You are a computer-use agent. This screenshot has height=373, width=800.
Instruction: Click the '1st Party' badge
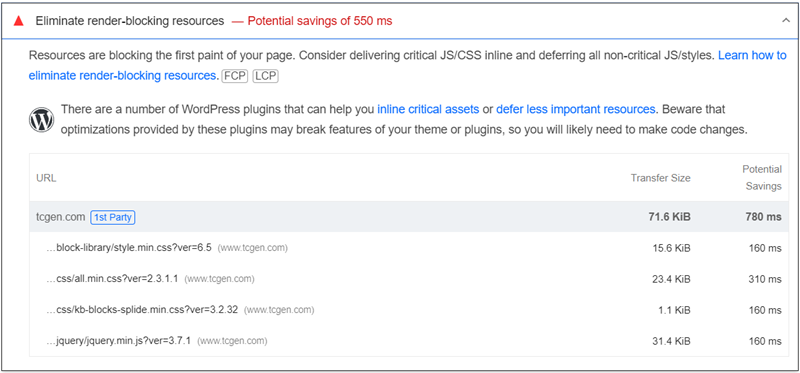click(x=113, y=217)
